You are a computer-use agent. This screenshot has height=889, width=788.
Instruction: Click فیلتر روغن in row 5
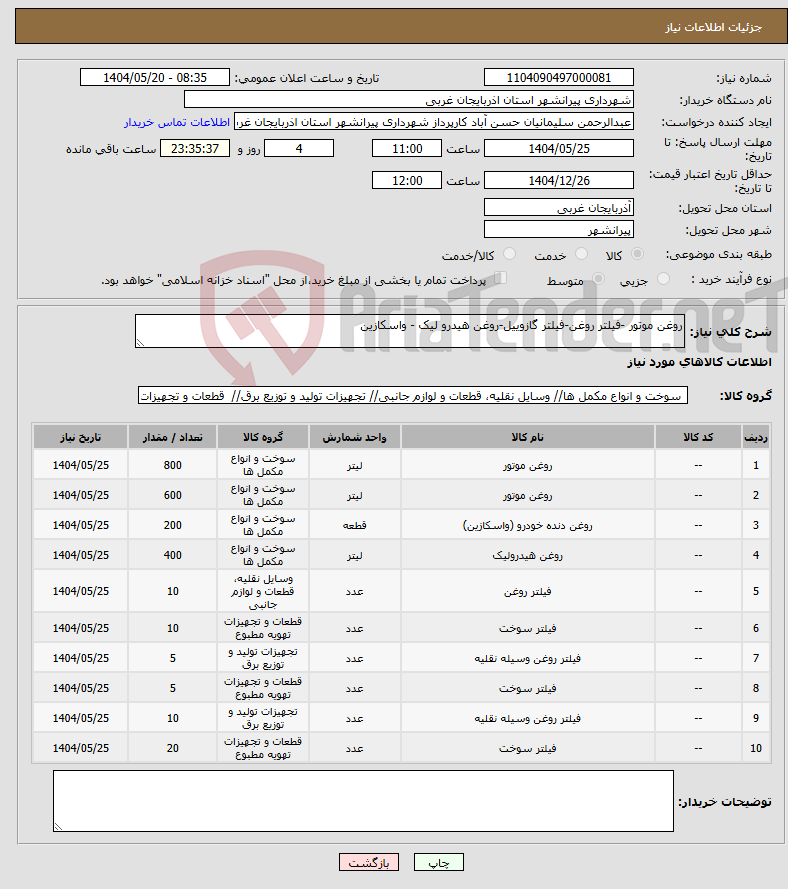click(x=528, y=591)
